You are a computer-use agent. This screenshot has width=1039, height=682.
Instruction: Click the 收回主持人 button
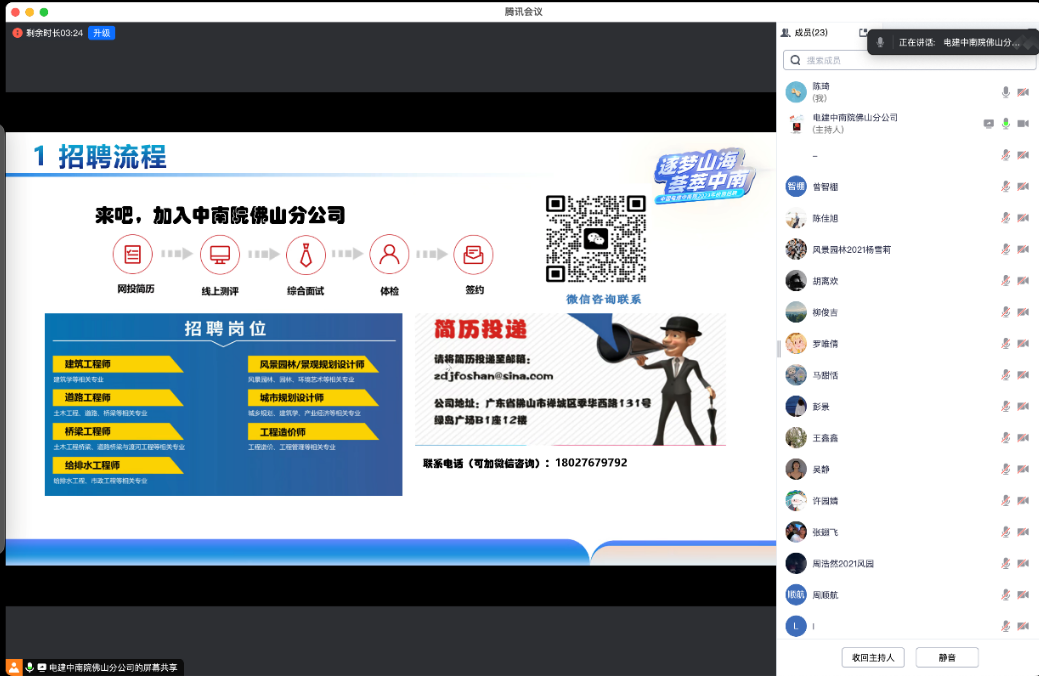coord(874,657)
